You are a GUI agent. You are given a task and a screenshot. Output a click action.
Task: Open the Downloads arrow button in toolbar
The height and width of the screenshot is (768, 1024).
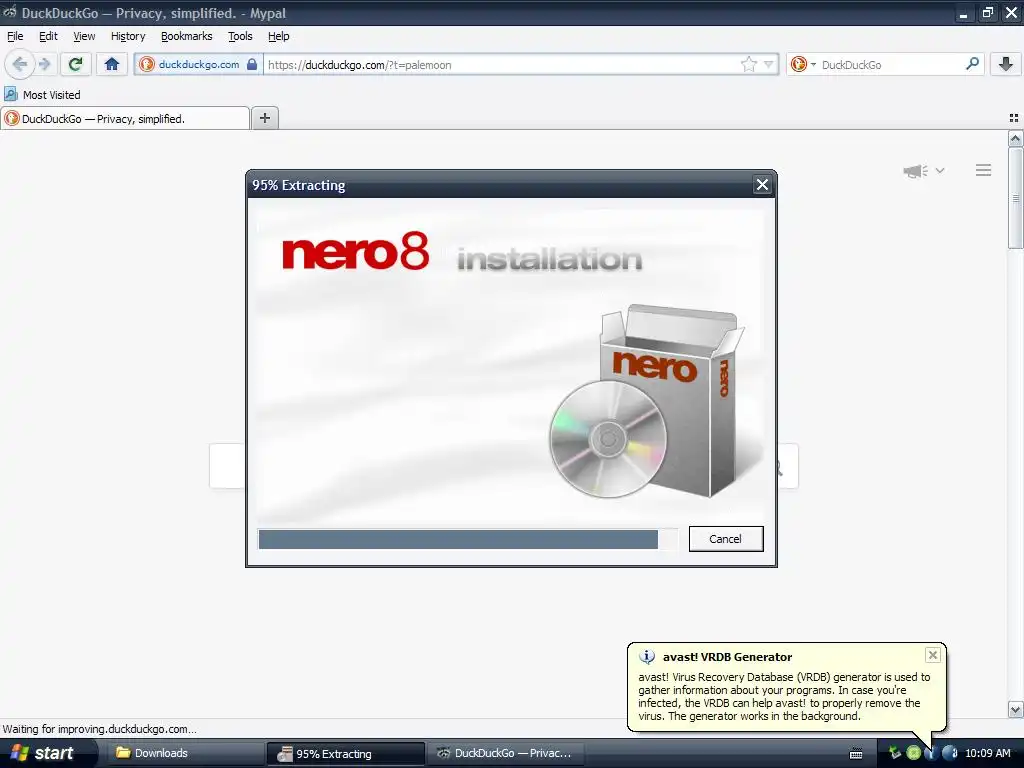[x=1005, y=64]
